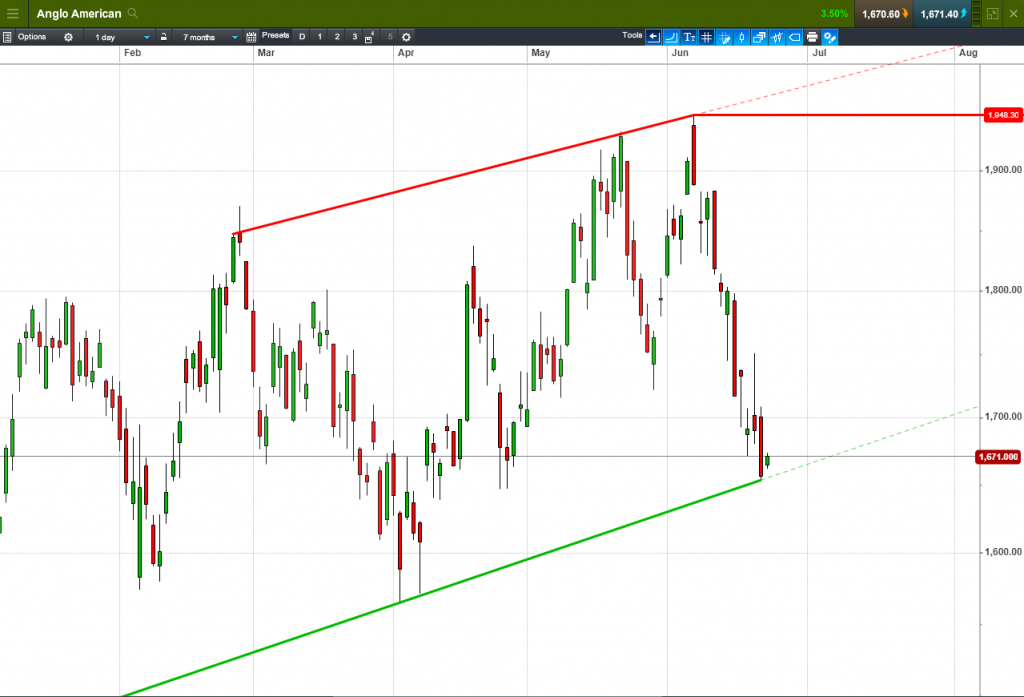This screenshot has width=1024, height=697.
Task: Print the chart
Action: (812, 37)
